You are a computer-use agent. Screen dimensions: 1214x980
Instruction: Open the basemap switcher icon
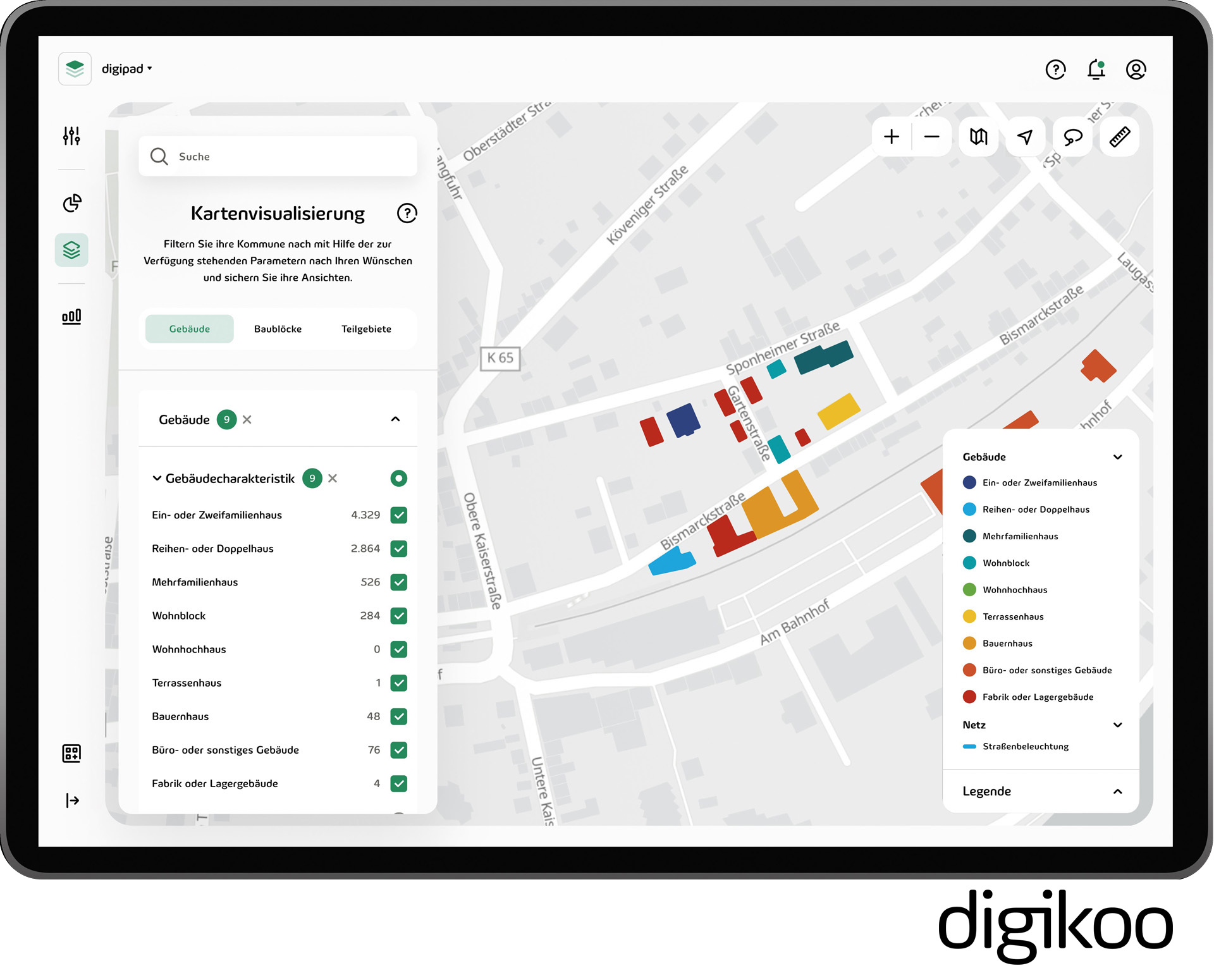pos(978,137)
